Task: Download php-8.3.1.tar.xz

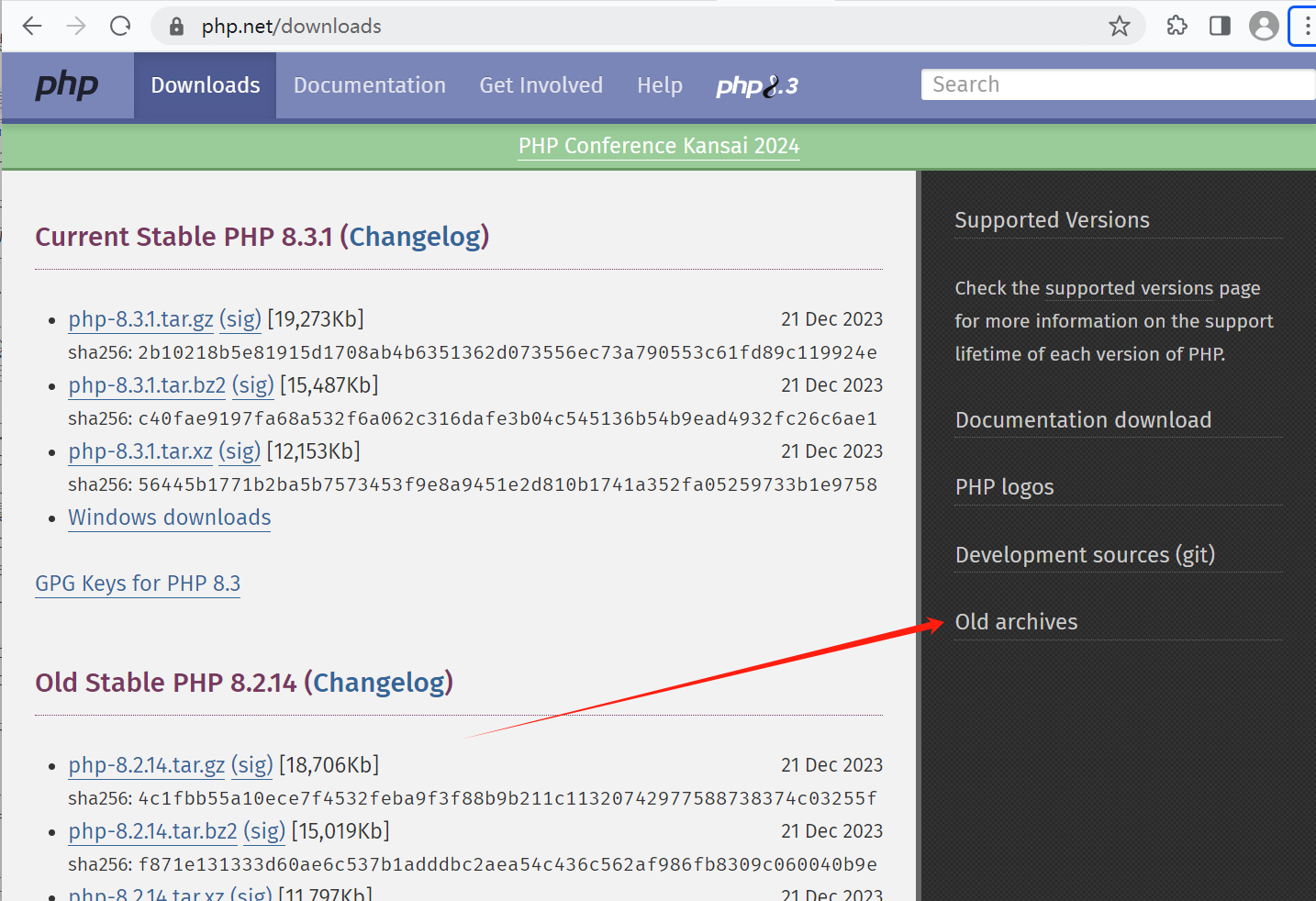Action: point(140,451)
